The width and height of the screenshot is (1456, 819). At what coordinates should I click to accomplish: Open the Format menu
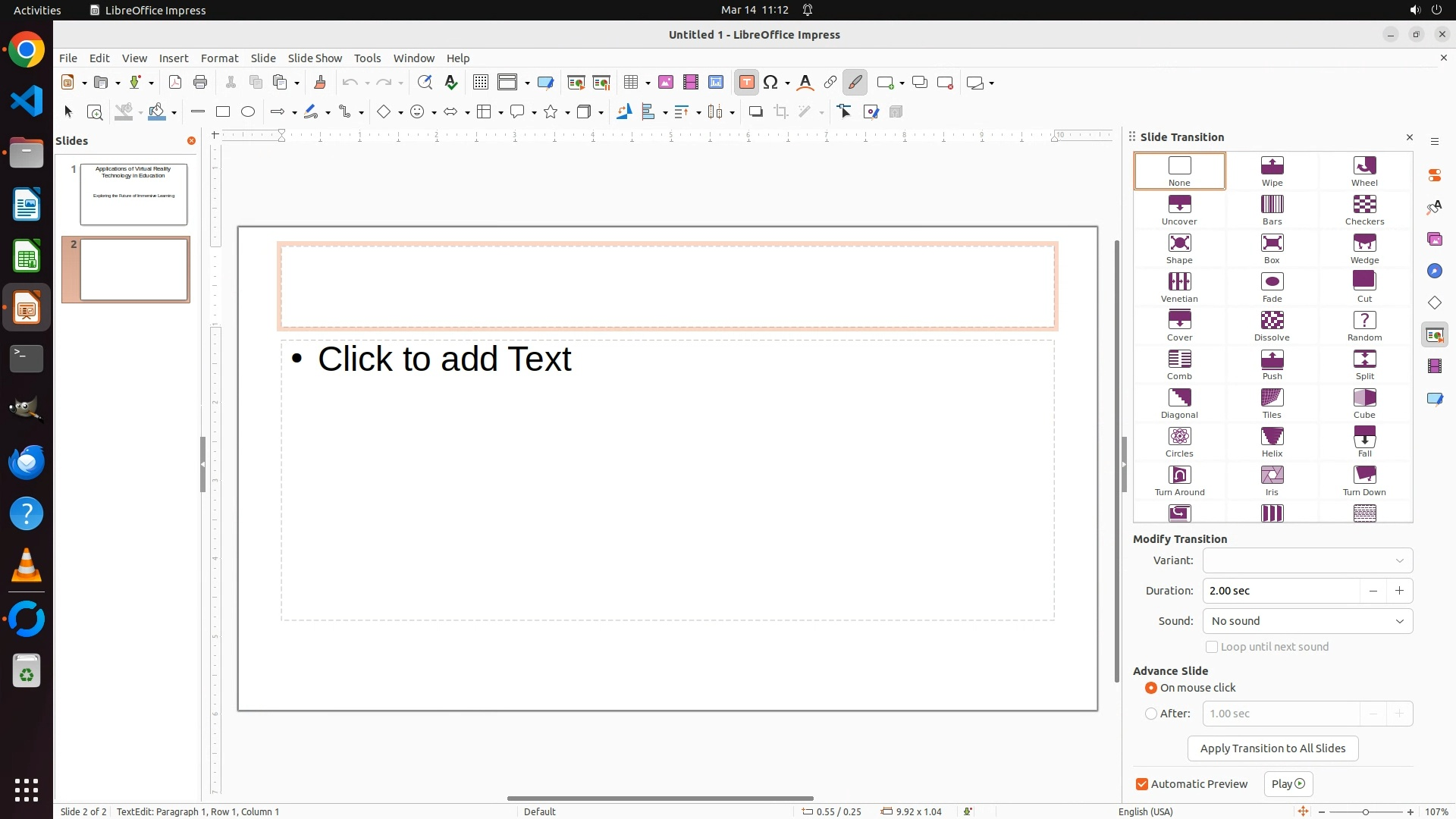coord(219,58)
